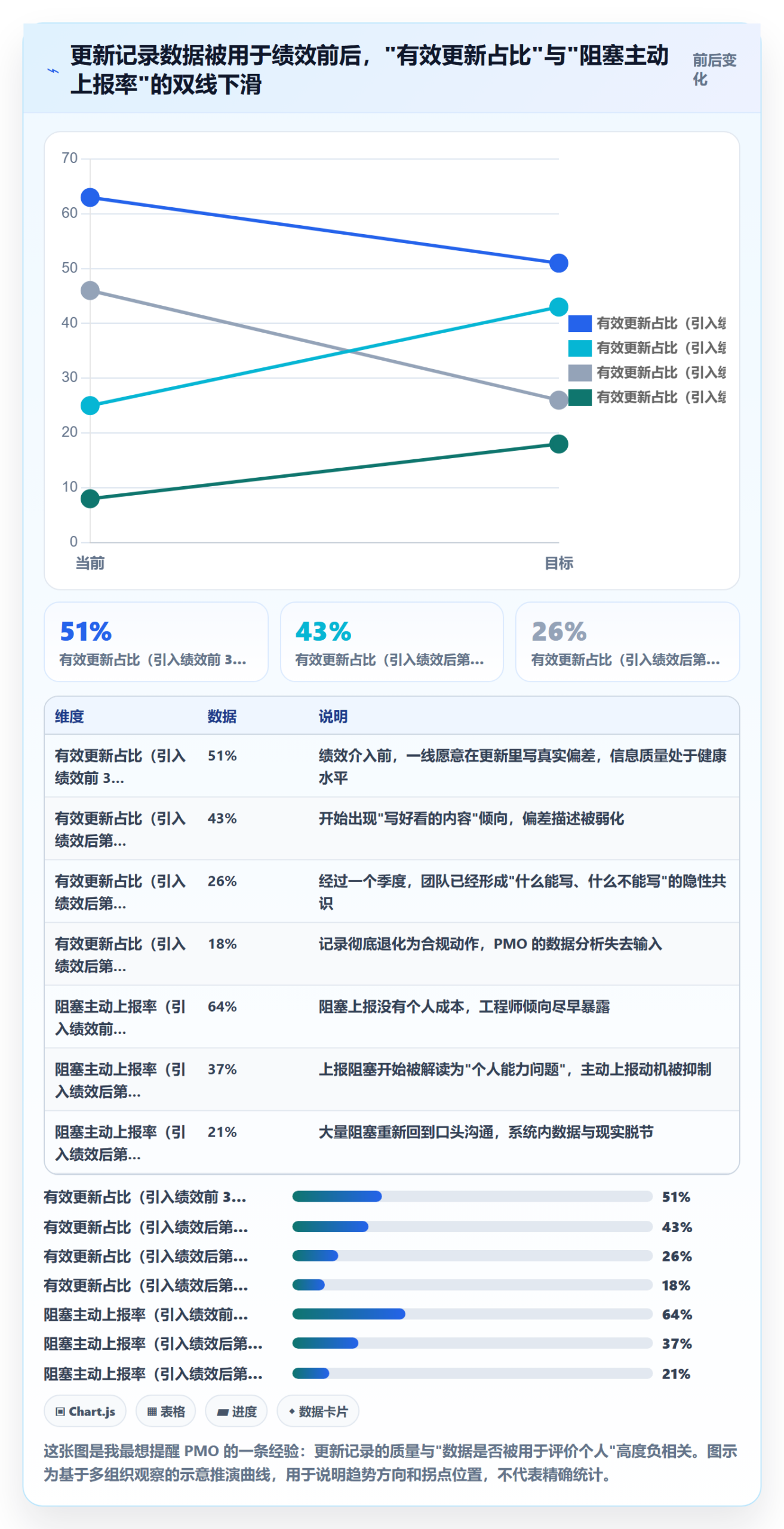The image size is (784, 1529).
Task: Click the blue legend swatch in the chart
Action: click(579, 323)
